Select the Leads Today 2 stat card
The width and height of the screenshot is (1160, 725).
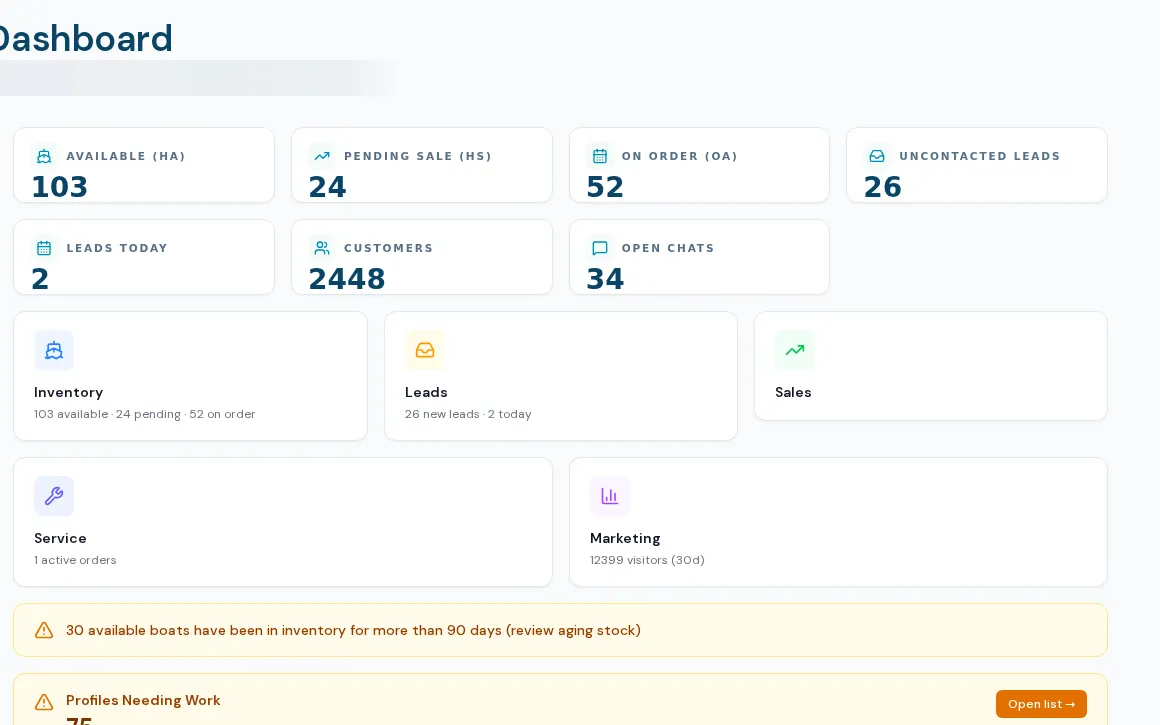tap(144, 257)
